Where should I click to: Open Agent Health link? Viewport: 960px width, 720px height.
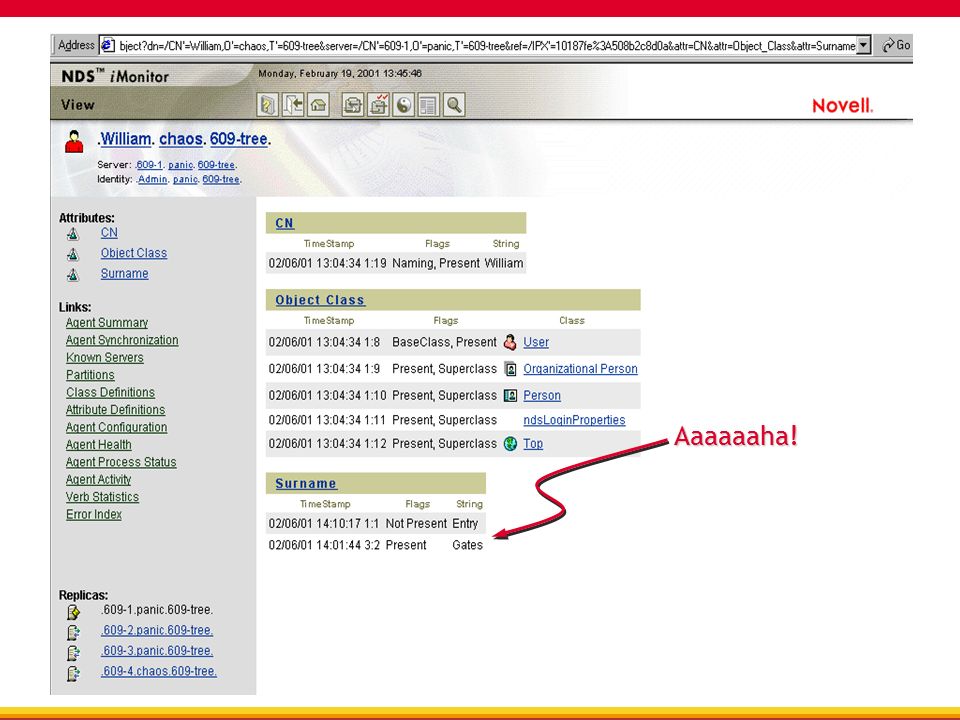point(99,444)
